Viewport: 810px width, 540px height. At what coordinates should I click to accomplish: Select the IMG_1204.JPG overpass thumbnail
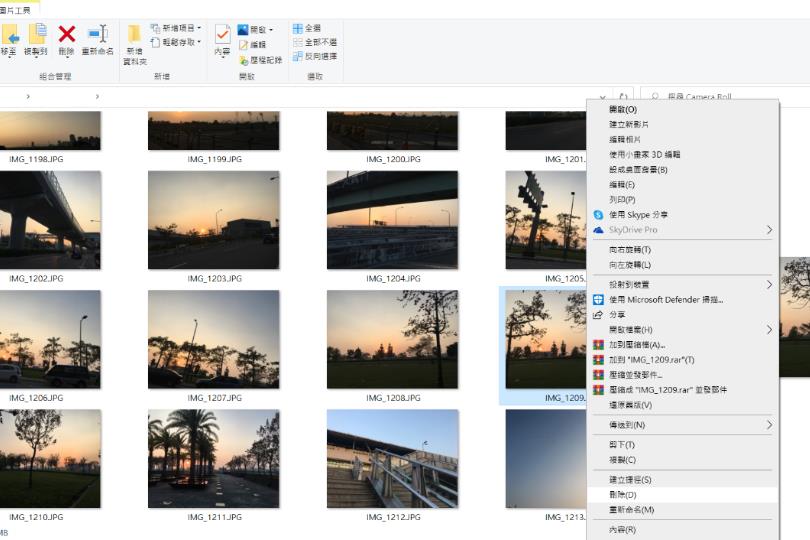tap(393, 220)
